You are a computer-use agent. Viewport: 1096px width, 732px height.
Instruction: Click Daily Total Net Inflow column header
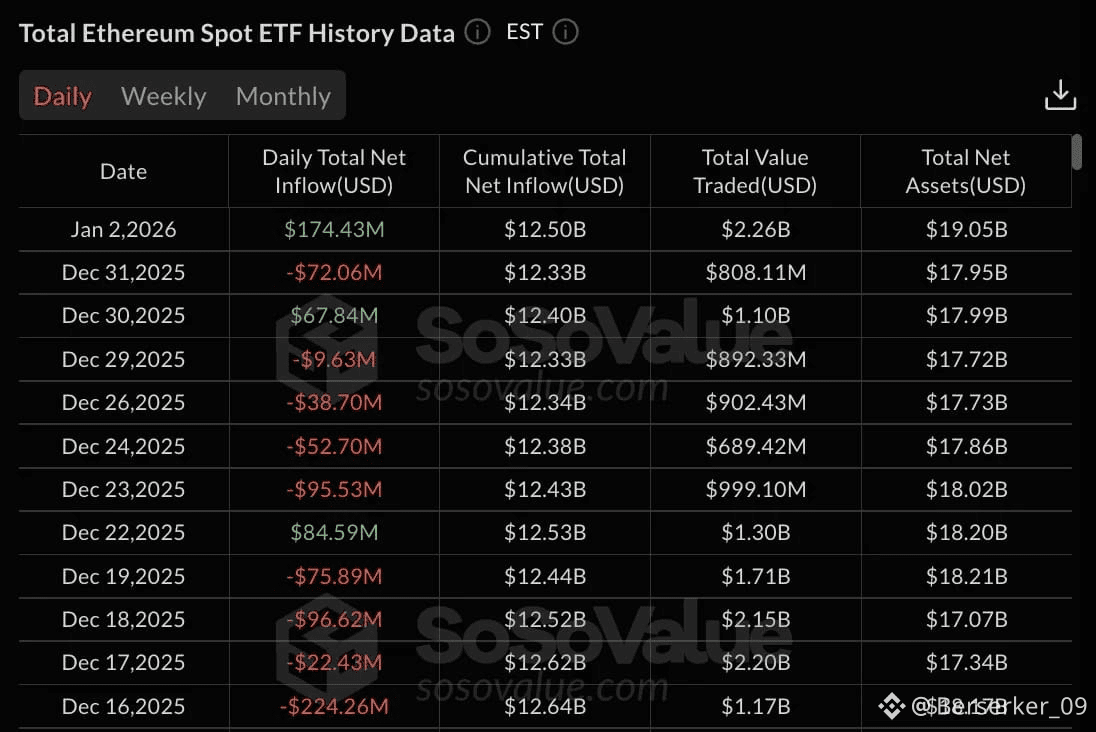(x=334, y=171)
